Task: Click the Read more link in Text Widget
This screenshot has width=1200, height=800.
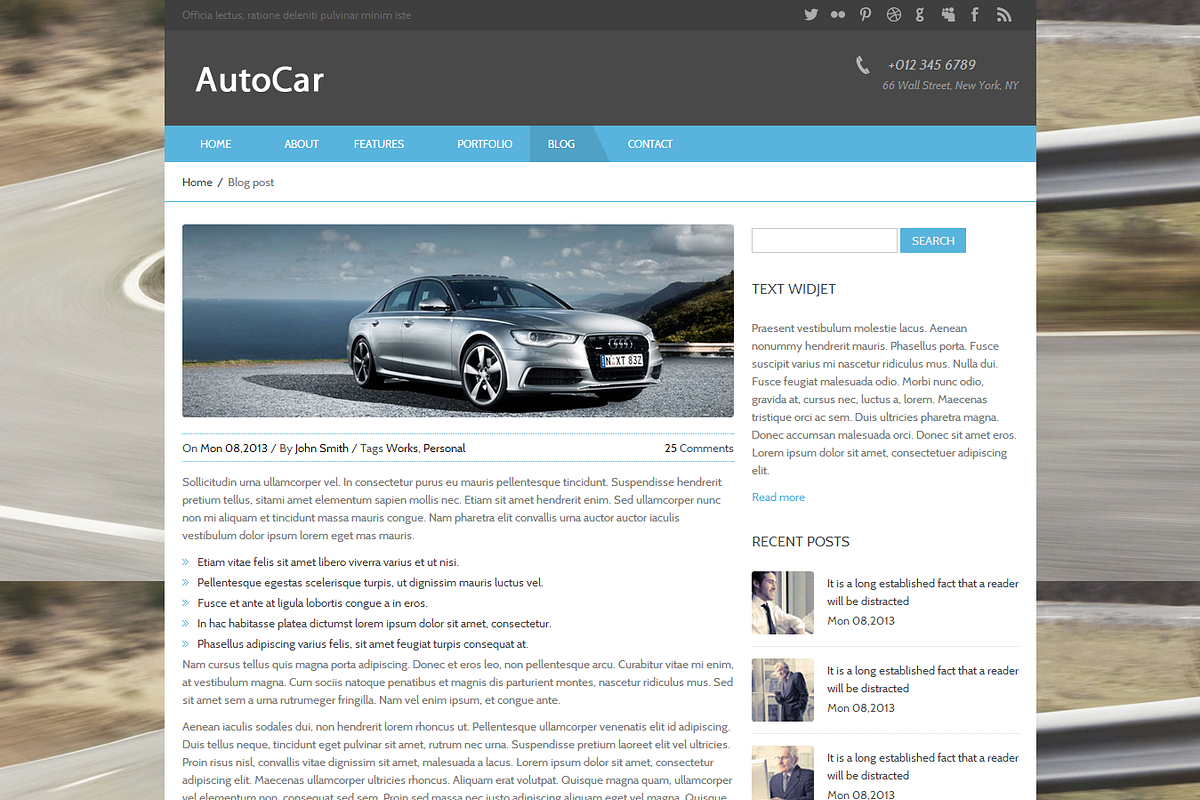Action: tap(778, 497)
